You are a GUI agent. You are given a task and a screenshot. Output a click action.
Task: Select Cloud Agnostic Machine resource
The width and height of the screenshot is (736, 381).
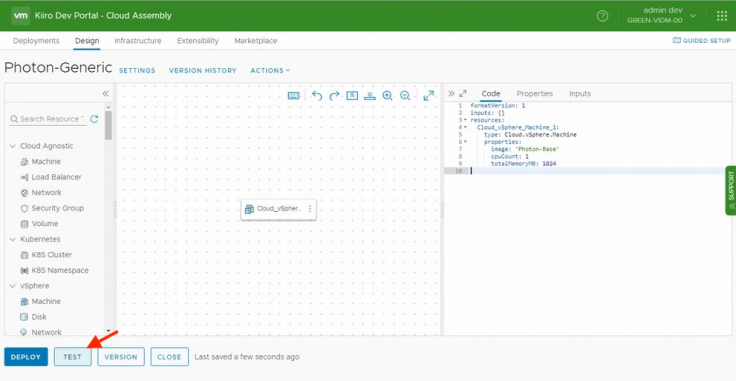(x=46, y=161)
